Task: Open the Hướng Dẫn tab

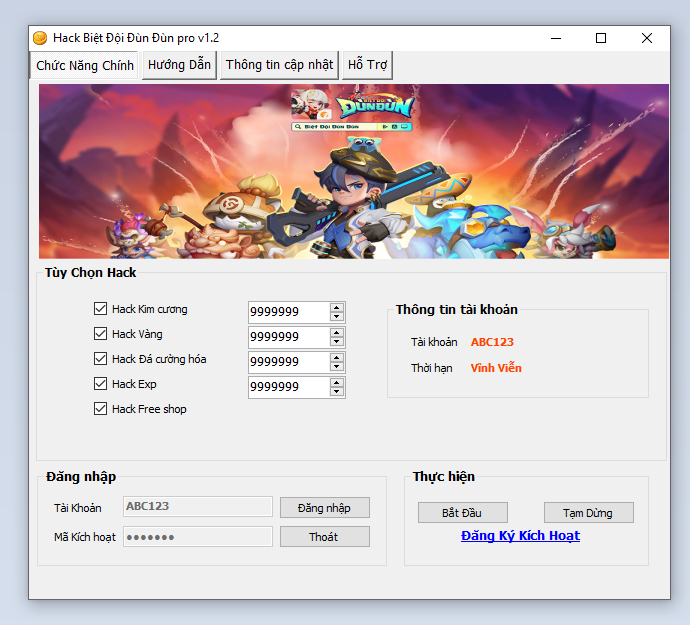Action: (179, 65)
